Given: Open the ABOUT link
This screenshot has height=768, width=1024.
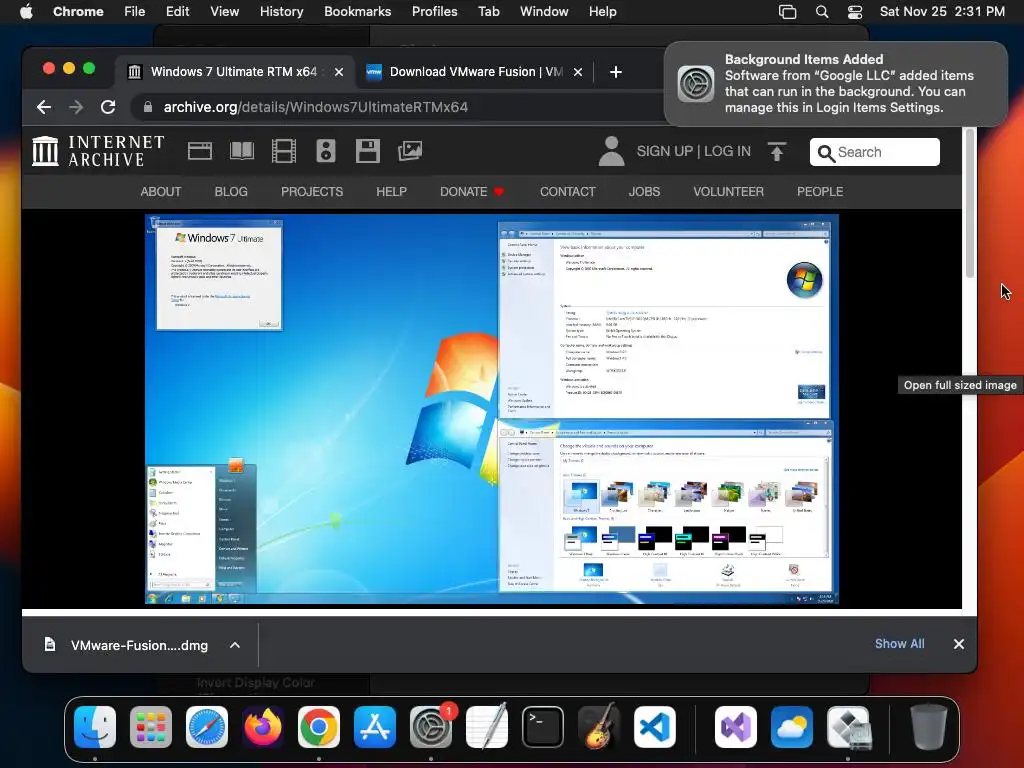Looking at the screenshot, I should click(161, 191).
